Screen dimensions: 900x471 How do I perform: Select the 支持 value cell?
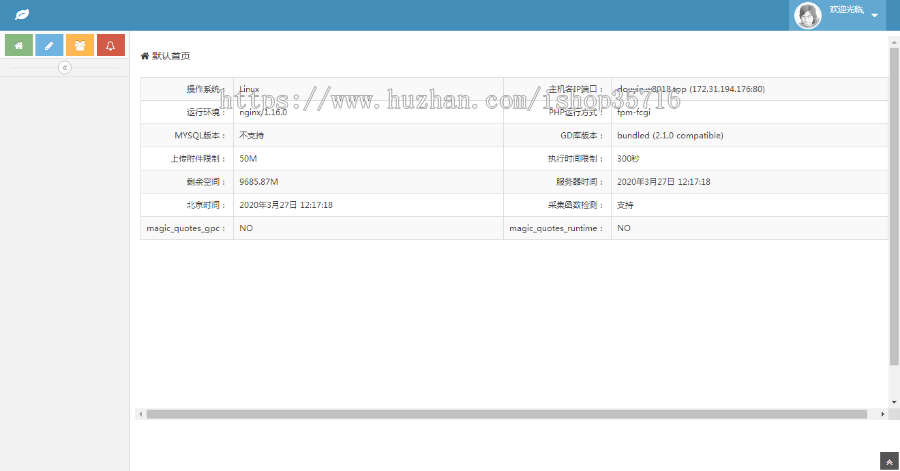(x=750, y=205)
